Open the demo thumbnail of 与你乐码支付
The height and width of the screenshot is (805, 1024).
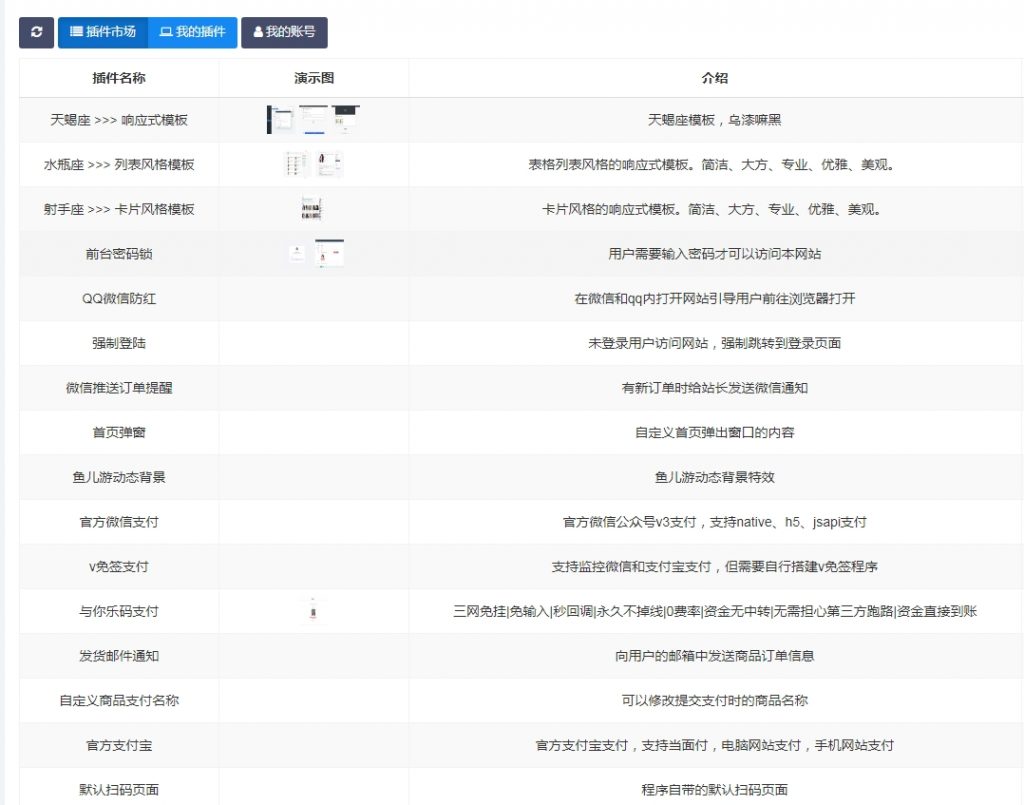pyautogui.click(x=313, y=612)
